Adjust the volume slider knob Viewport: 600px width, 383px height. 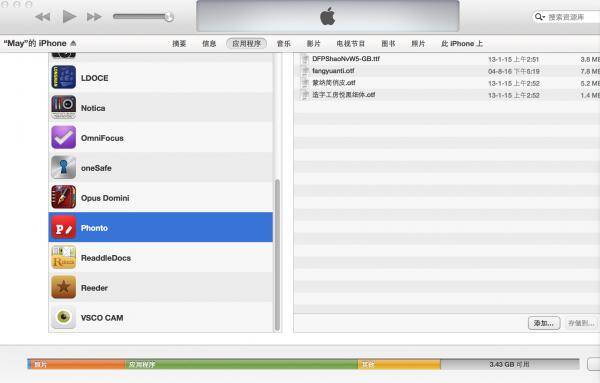coord(169,16)
